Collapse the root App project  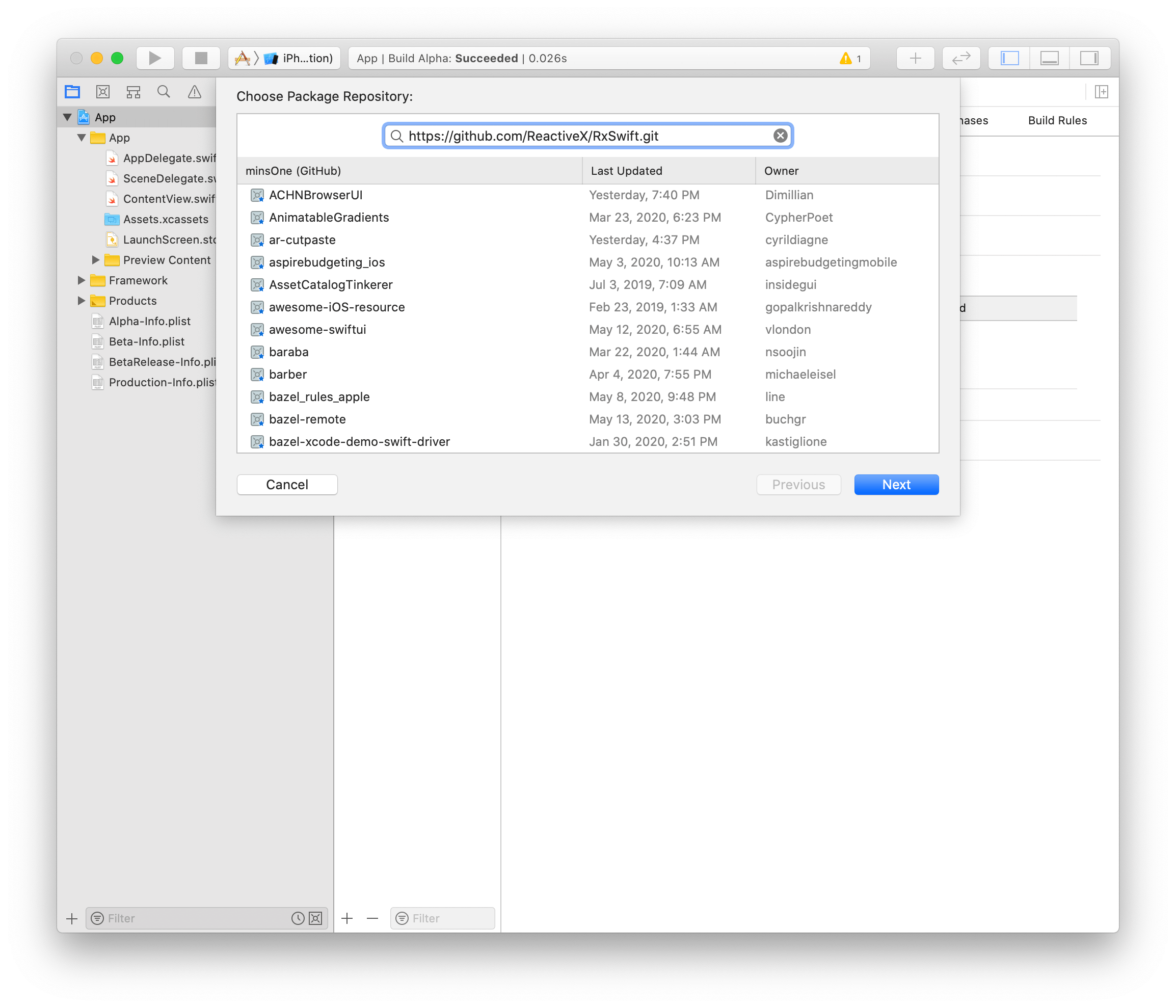(67, 117)
